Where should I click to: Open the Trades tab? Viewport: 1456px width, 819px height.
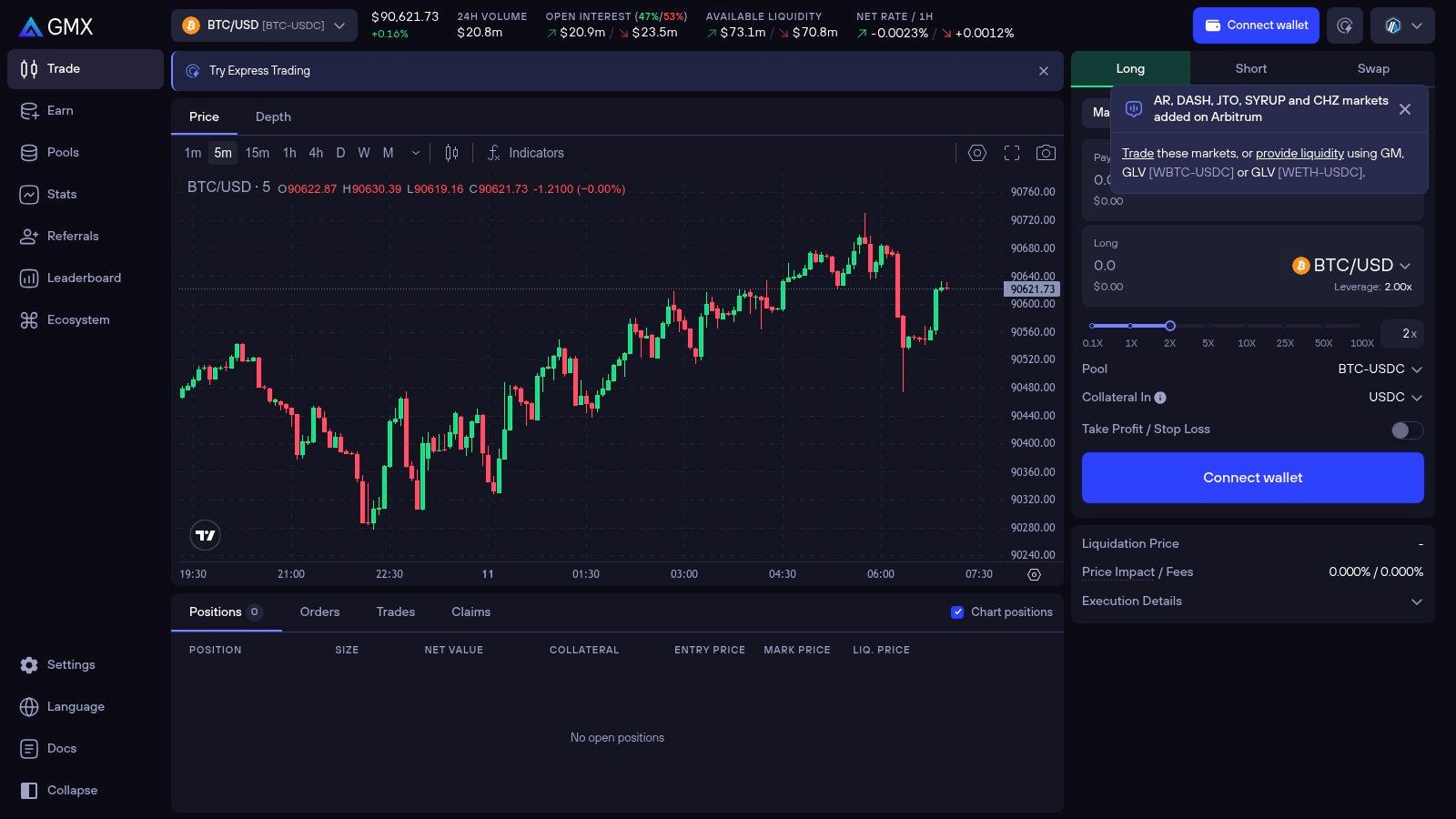click(396, 612)
